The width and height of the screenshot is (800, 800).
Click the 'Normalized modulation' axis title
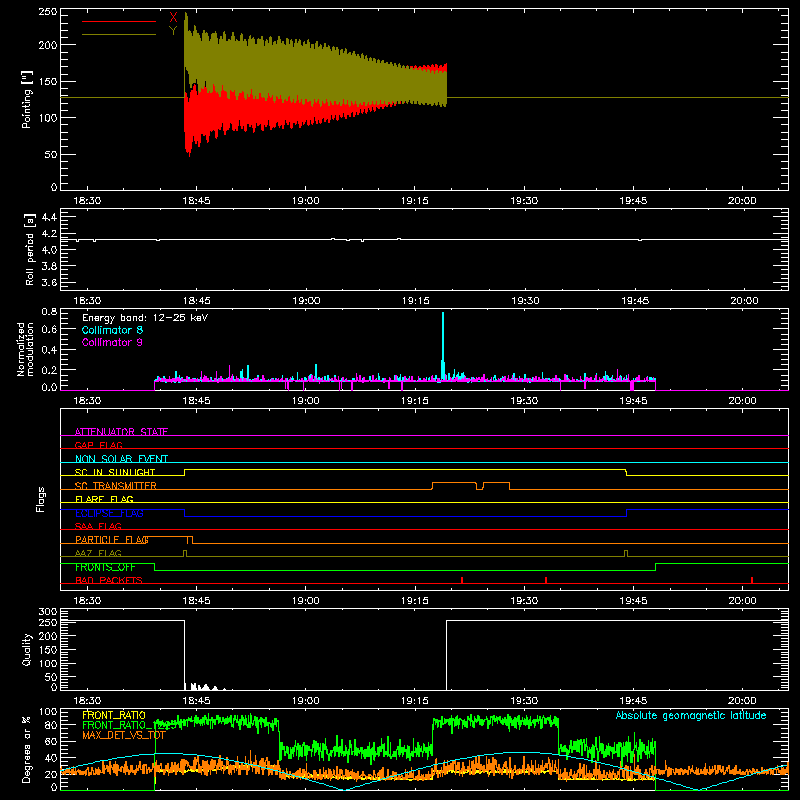[x=25, y=349]
